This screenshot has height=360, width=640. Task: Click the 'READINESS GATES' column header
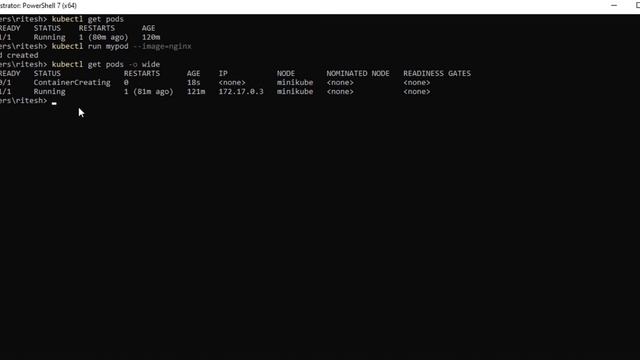coord(437,73)
